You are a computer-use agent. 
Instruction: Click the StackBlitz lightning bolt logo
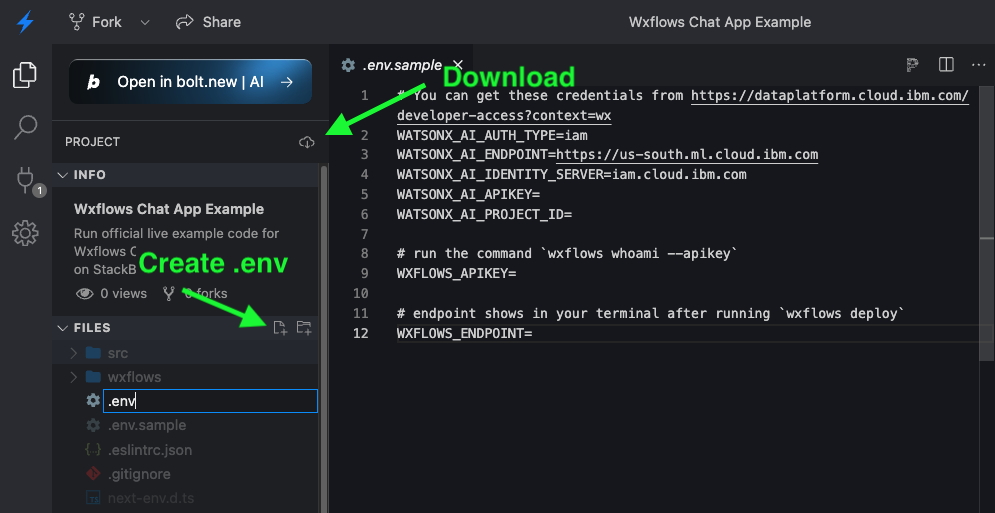click(x=25, y=21)
